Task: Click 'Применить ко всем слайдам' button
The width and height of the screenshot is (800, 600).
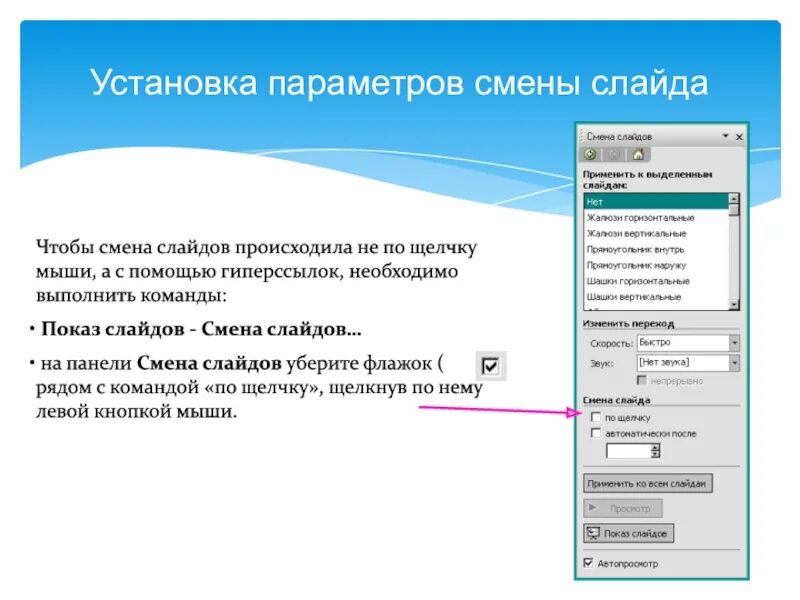Action: [x=647, y=483]
